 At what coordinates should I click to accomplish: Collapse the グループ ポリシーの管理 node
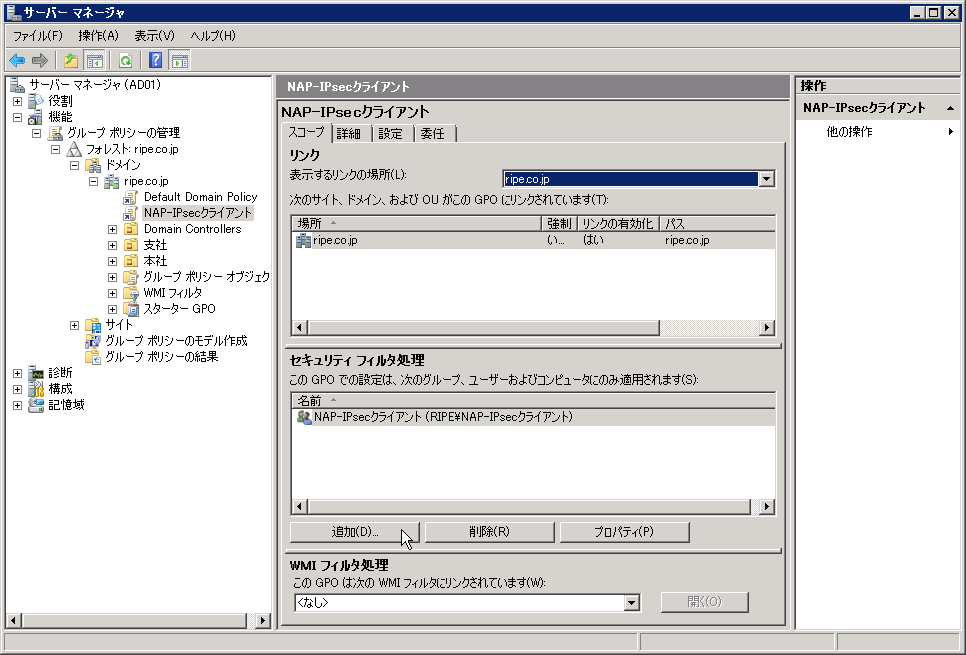click(x=36, y=133)
